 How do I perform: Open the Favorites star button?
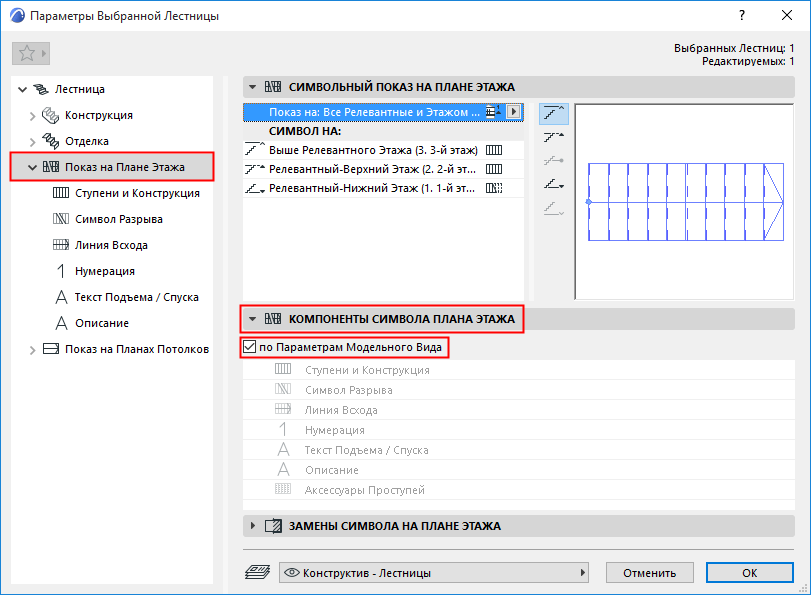pyautogui.click(x=31, y=53)
